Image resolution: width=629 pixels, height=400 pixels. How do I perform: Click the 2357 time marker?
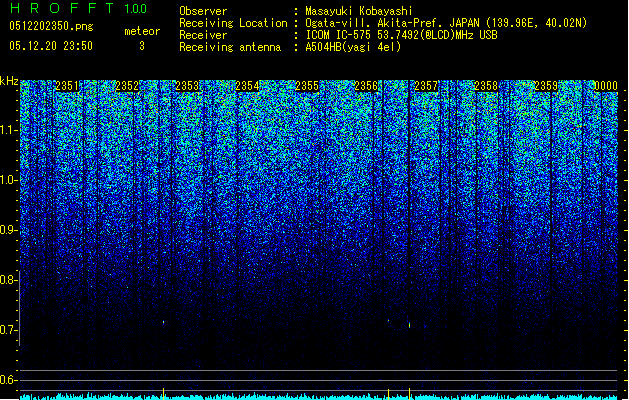pos(426,86)
